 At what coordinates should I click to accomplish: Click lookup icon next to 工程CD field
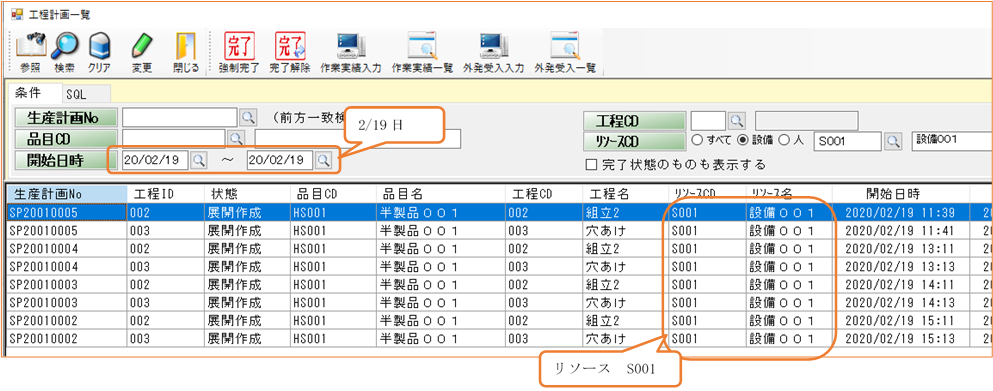tap(736, 120)
